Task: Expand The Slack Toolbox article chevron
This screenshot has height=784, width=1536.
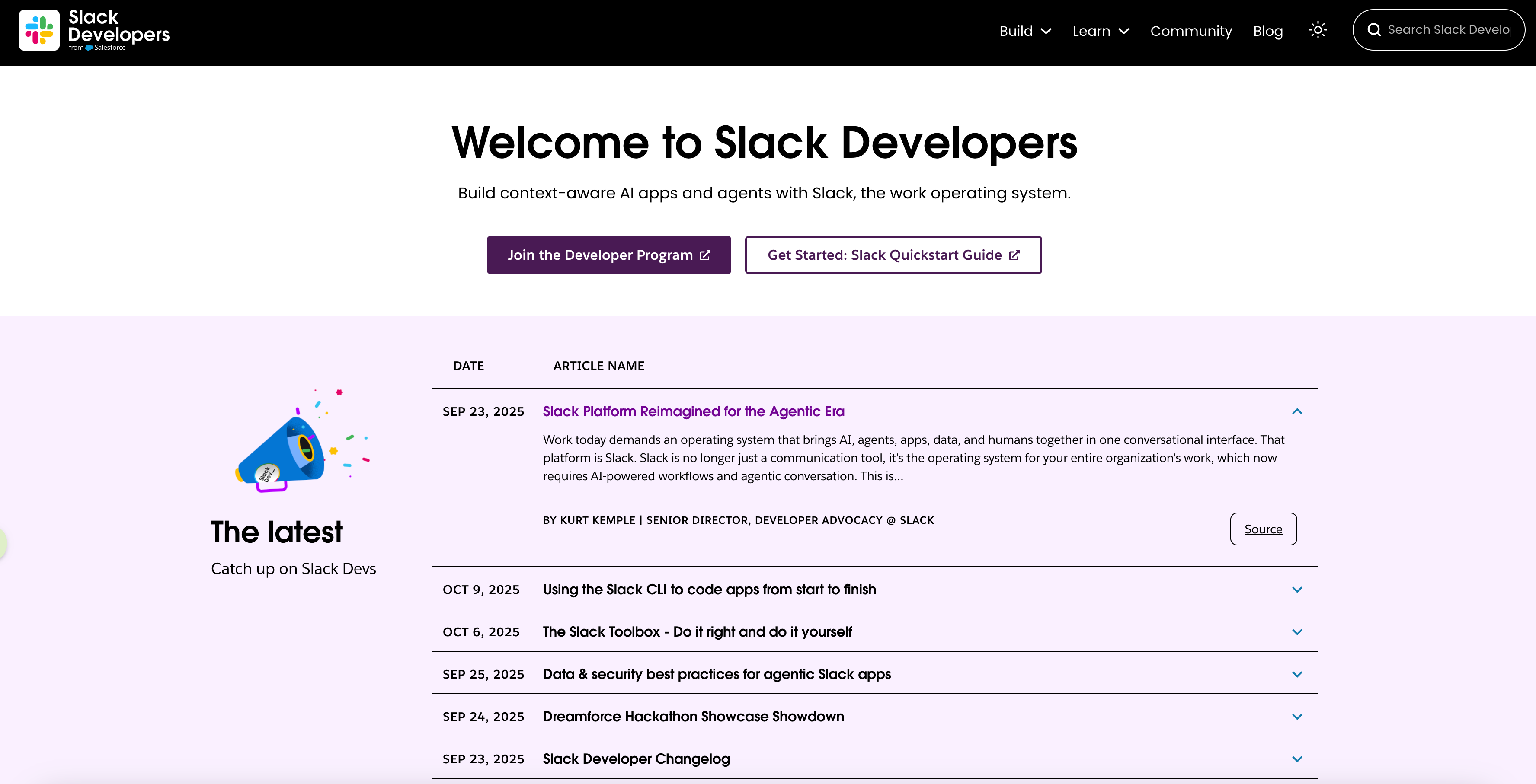Action: pyautogui.click(x=1297, y=632)
